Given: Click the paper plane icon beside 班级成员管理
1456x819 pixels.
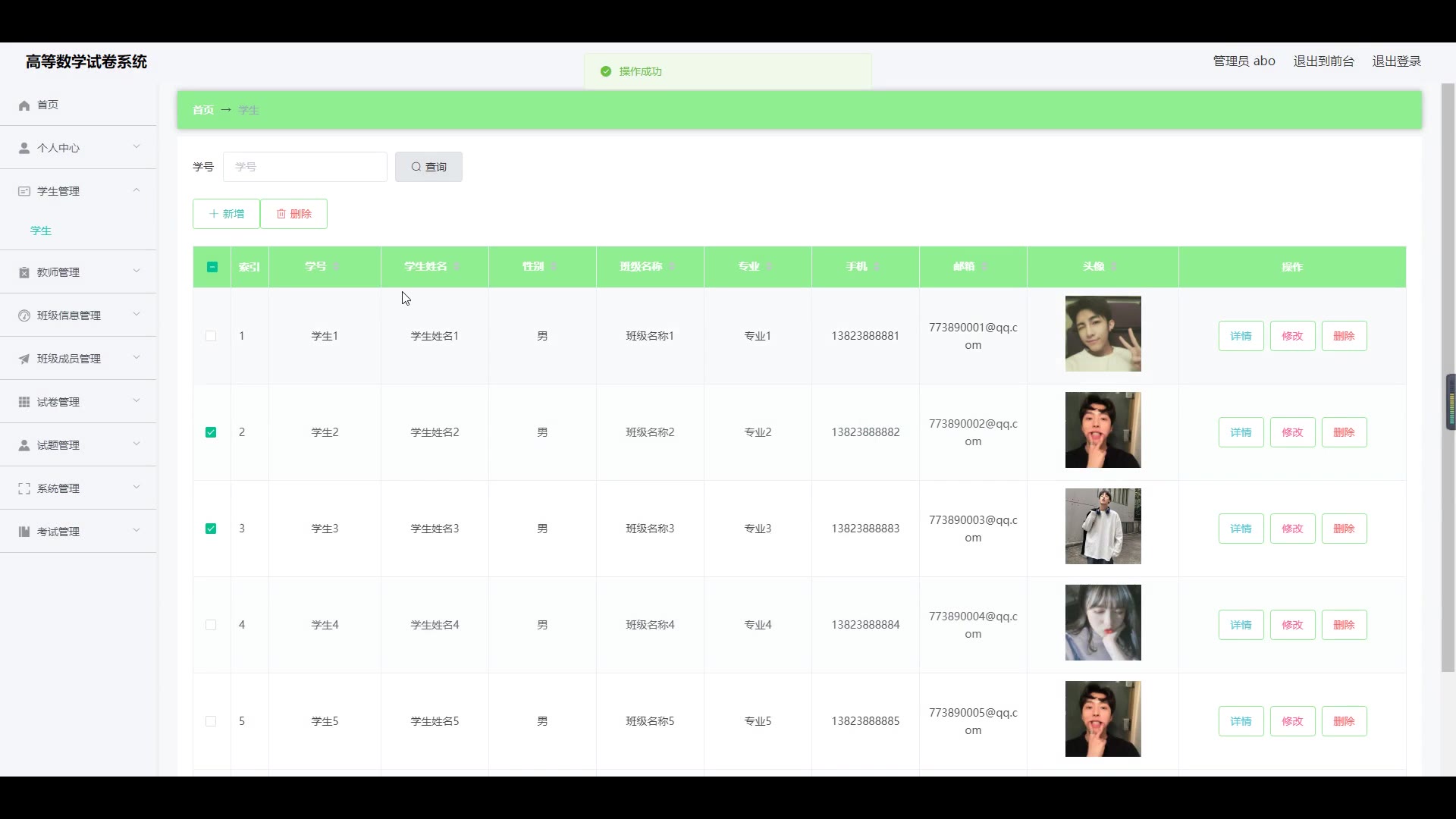Looking at the screenshot, I should click(24, 359).
